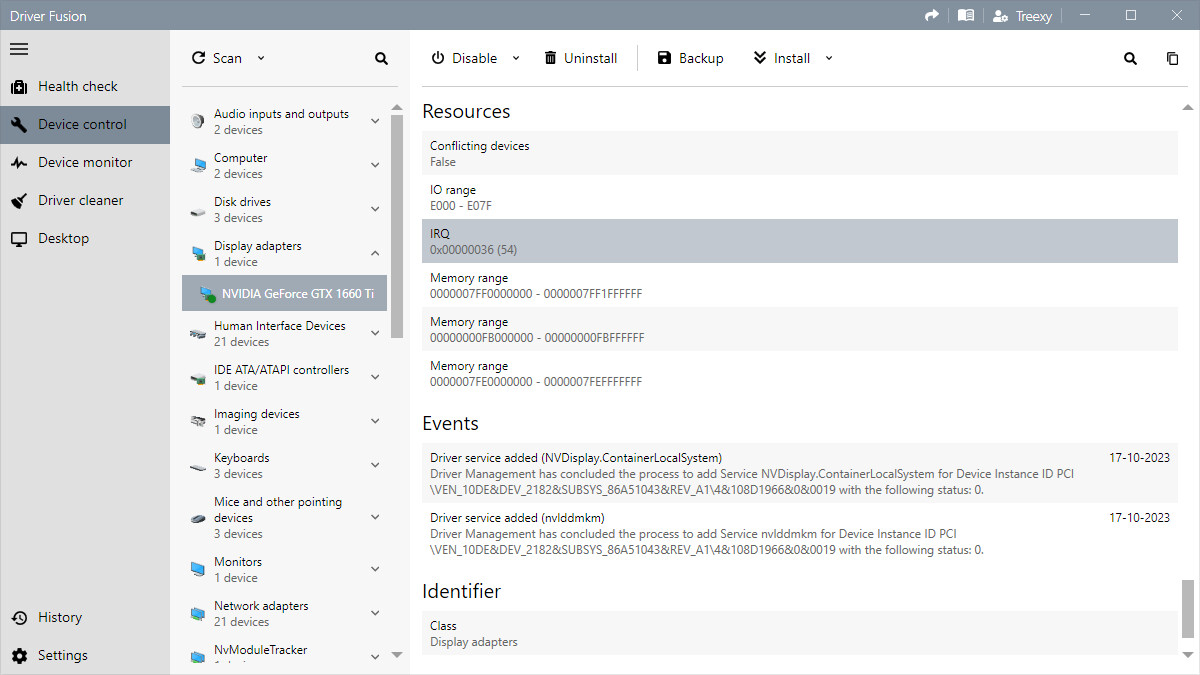The height and width of the screenshot is (675, 1200).
Task: Click the copy icon in details toolbar
Action: [x=1172, y=59]
